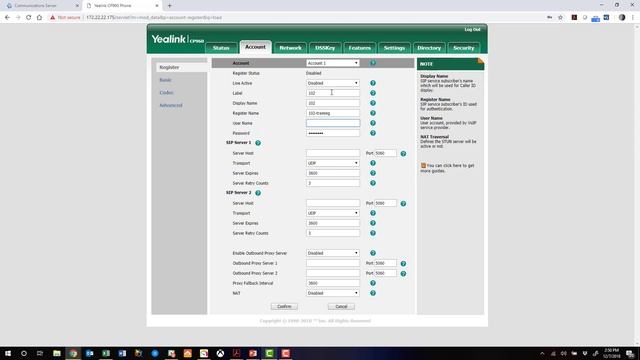
Task: Click the Proxy Fallback Interval field
Action: 333,283
